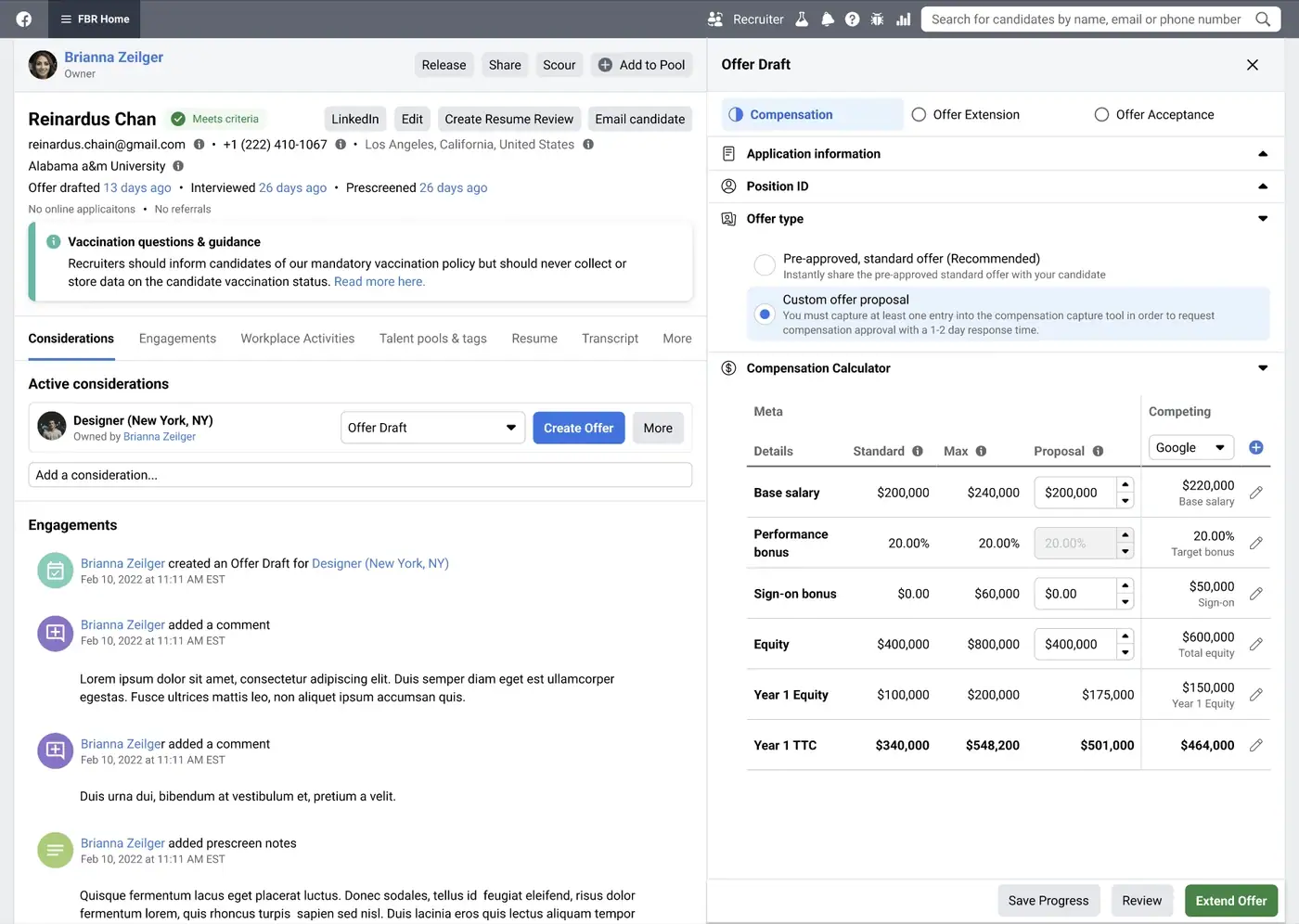The image size is (1299, 924).
Task: Click the Standard column info icon
Action: tap(918, 452)
